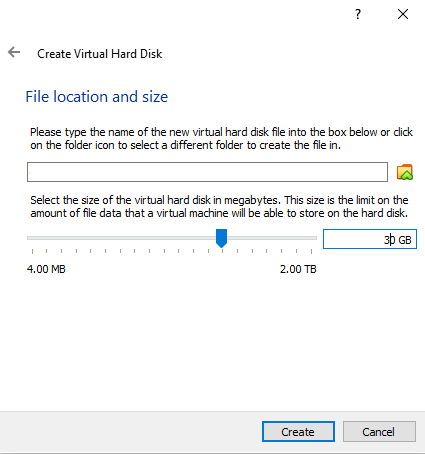Click the 'File location and size' heading
Screen dimensions: 425x454
click(97, 97)
